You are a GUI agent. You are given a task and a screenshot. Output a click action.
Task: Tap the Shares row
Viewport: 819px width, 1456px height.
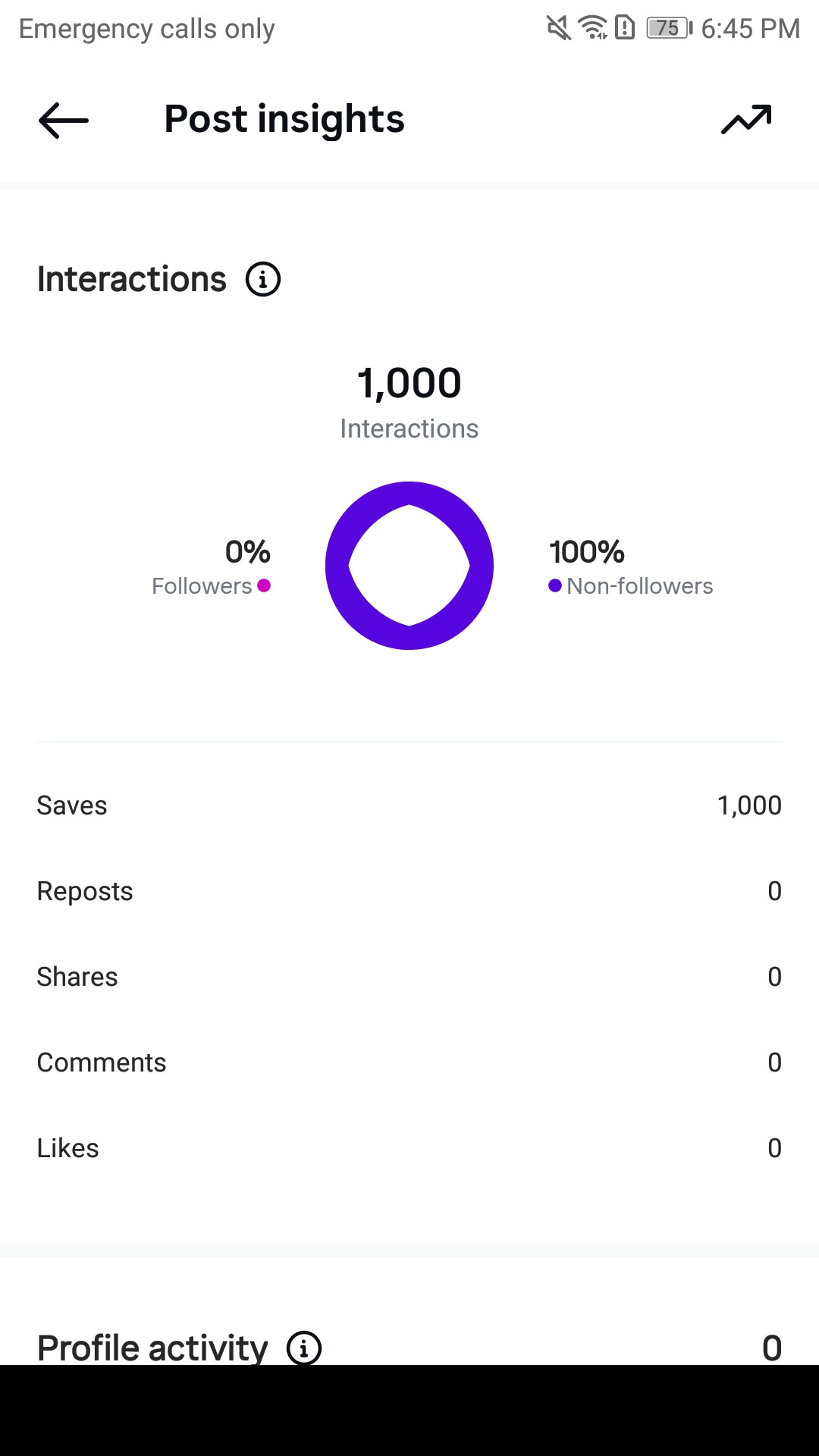409,977
